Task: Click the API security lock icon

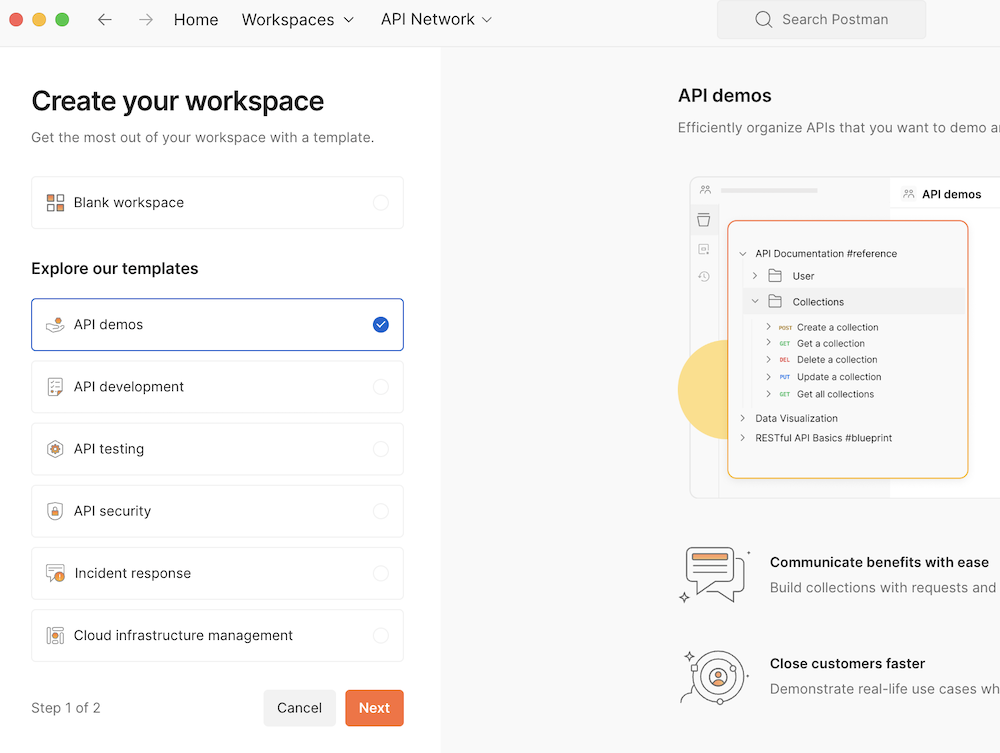Action: pos(54,510)
